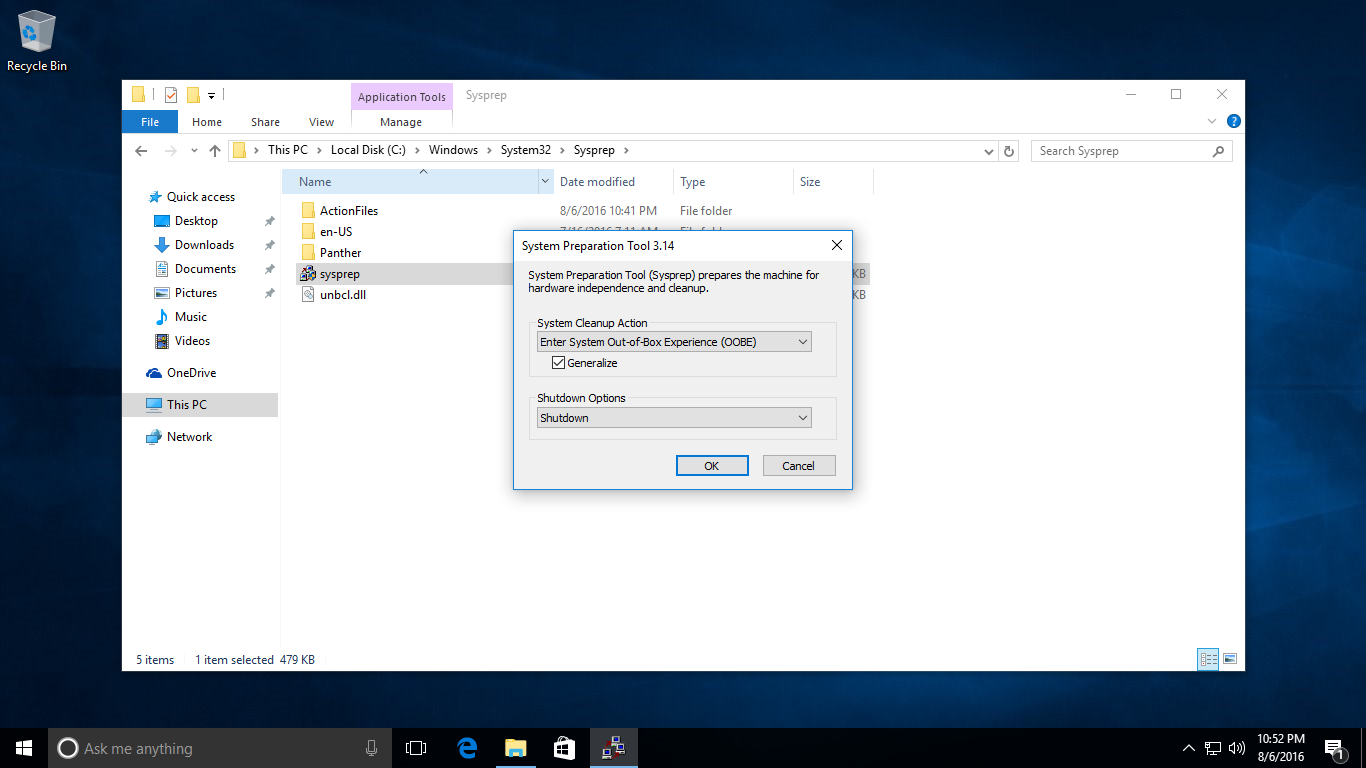The width and height of the screenshot is (1366, 768).
Task: Click the Search Sysprep input field
Action: (x=1120, y=151)
